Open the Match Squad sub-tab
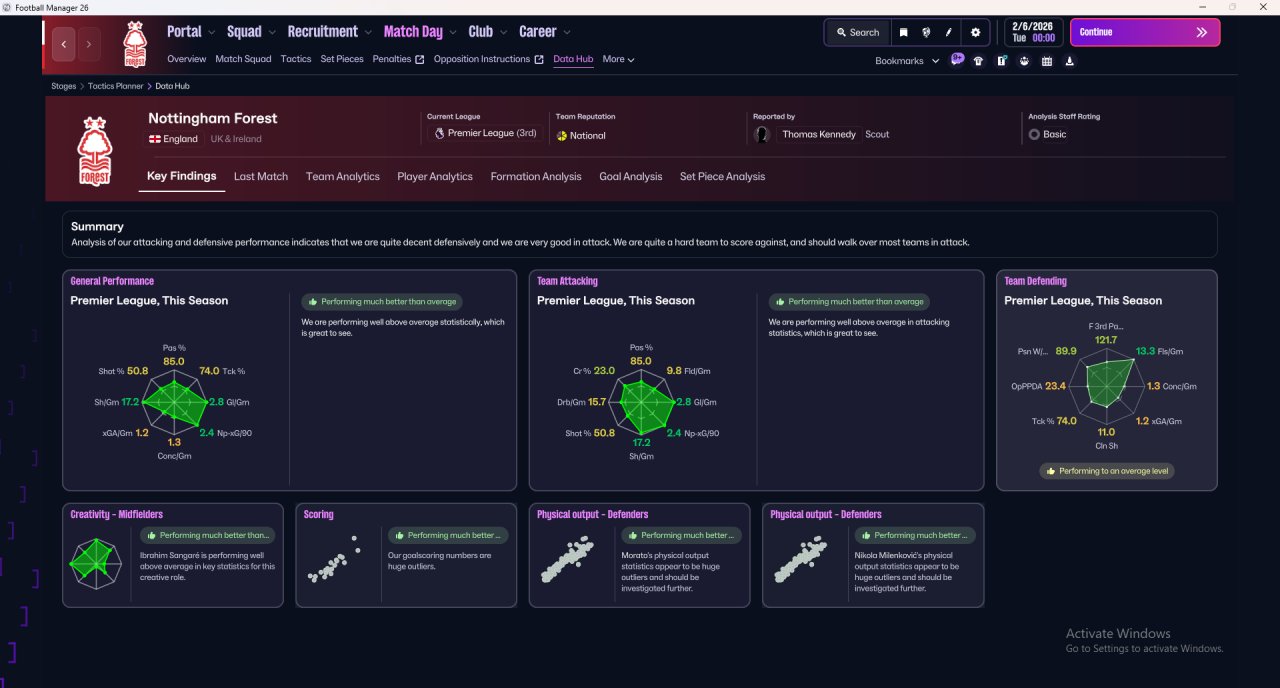Image resolution: width=1280 pixels, height=688 pixels. click(x=243, y=59)
